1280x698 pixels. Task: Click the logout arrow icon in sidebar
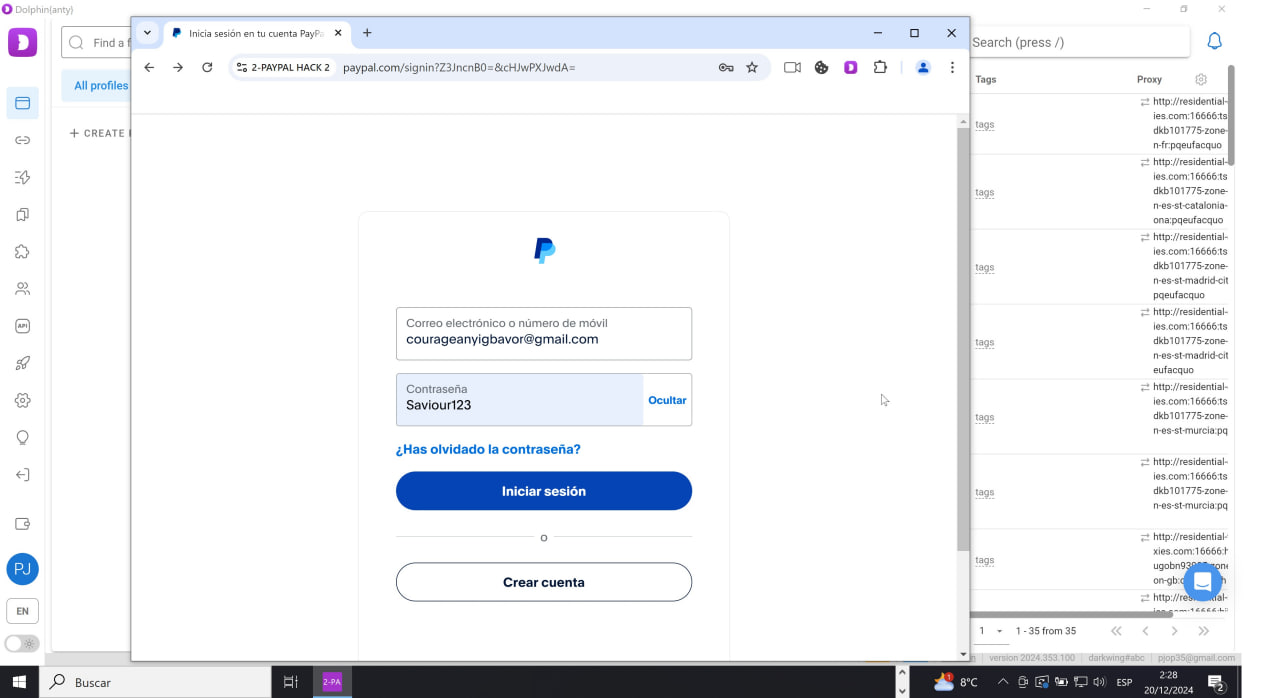pyautogui.click(x=22, y=475)
